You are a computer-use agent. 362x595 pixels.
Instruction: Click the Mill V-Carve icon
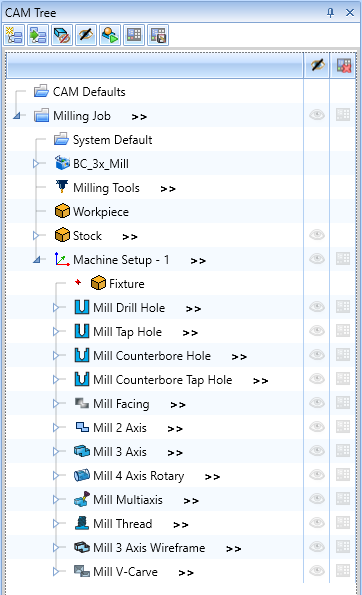point(82,571)
